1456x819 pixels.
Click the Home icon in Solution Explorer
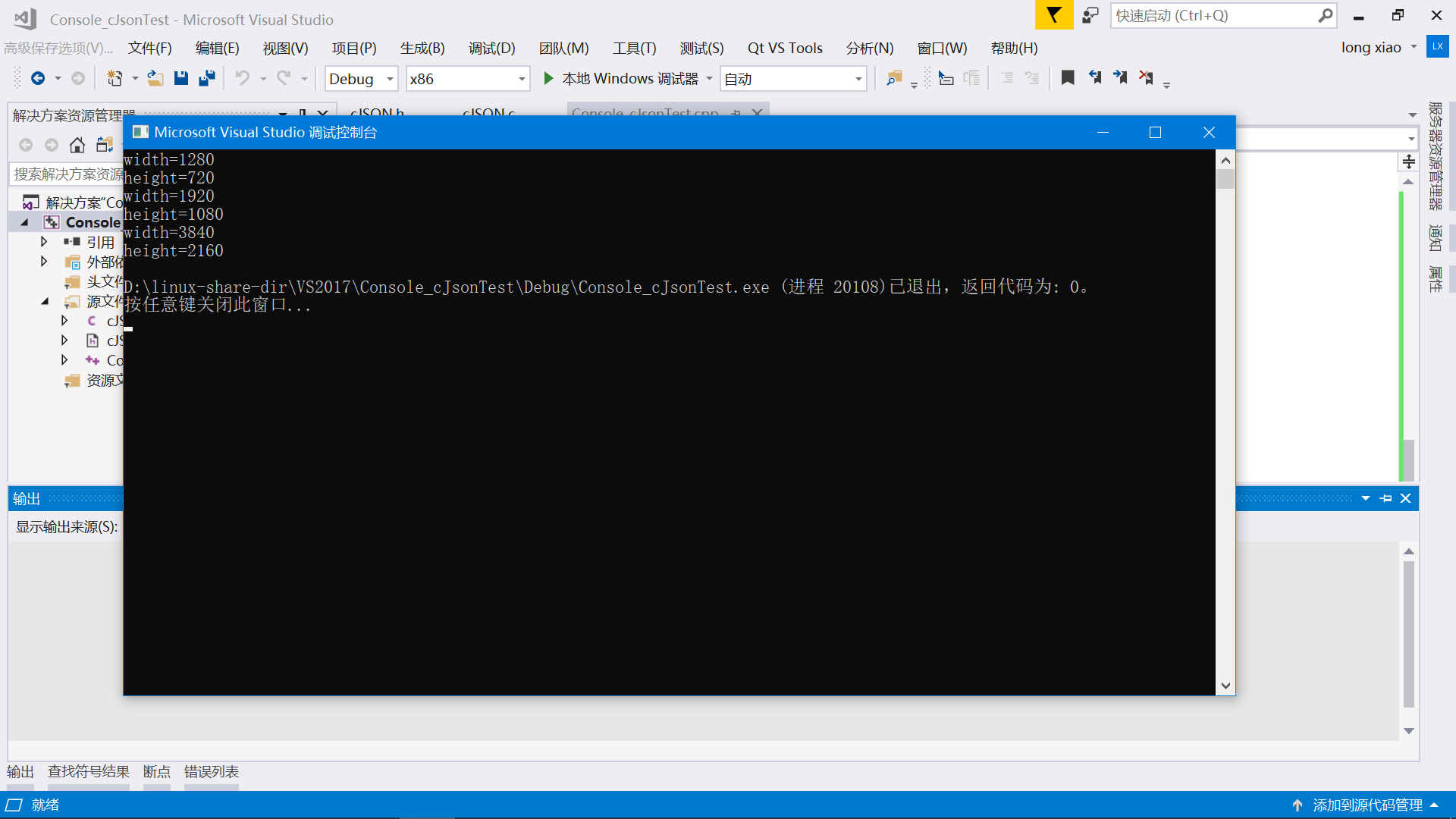(x=77, y=145)
